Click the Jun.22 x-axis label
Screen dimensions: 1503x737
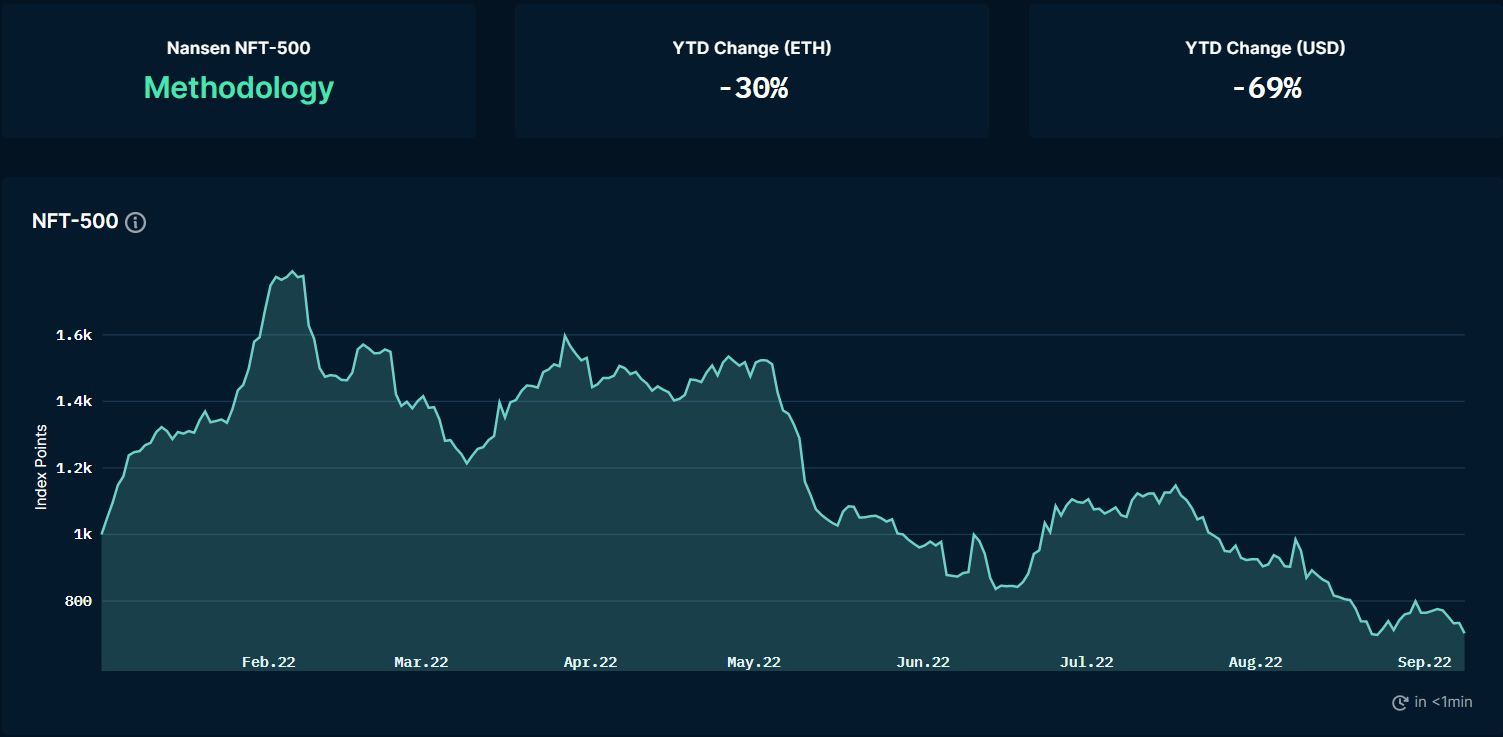pos(923,662)
